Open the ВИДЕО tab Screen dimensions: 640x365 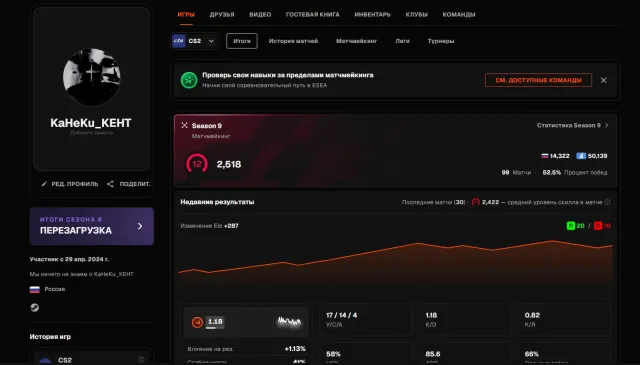[x=260, y=14]
